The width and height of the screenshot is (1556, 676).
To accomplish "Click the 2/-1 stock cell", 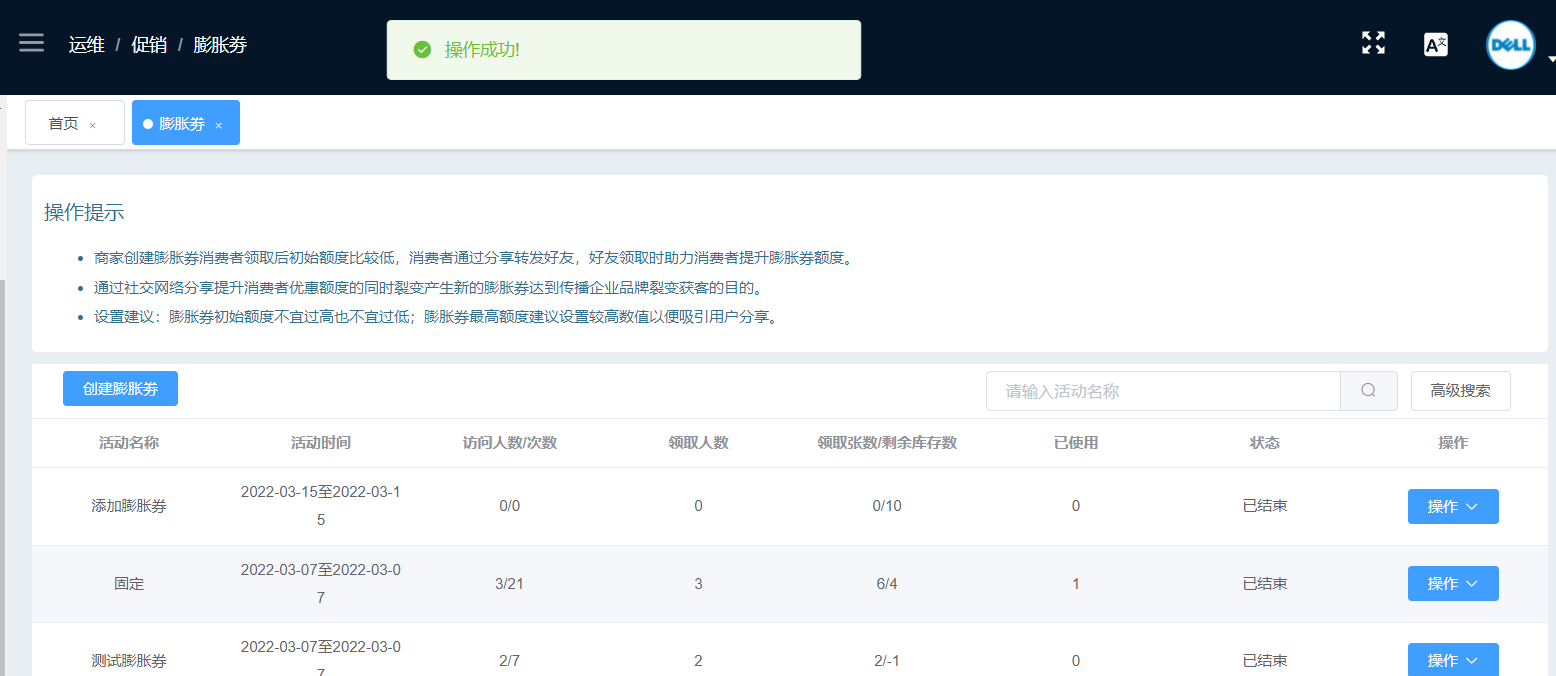I will [887, 660].
